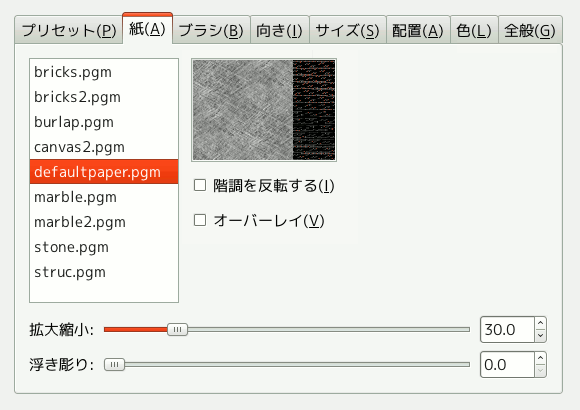The image size is (580, 410).
Task: Decrease 浮き彫り value with down arrow
Action: coord(540,371)
